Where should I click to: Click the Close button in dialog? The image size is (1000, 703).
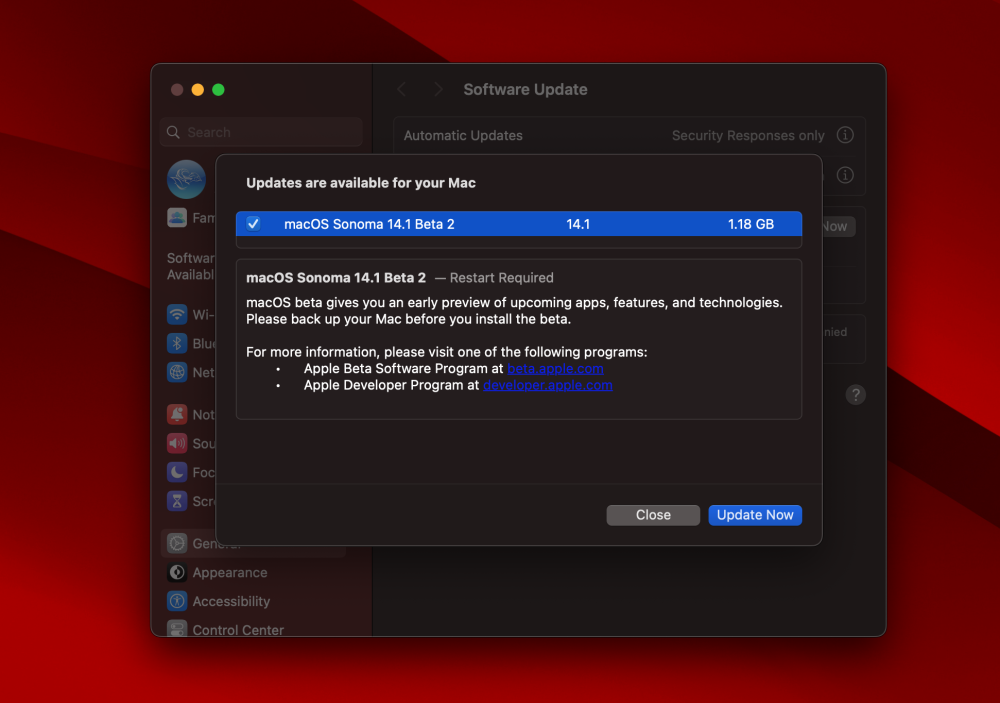(x=653, y=515)
